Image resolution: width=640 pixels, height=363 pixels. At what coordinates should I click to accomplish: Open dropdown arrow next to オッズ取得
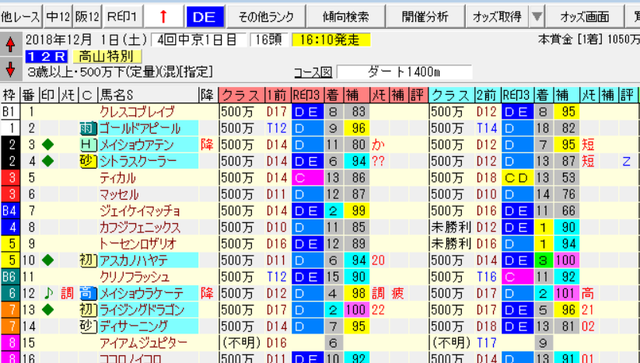(x=537, y=16)
